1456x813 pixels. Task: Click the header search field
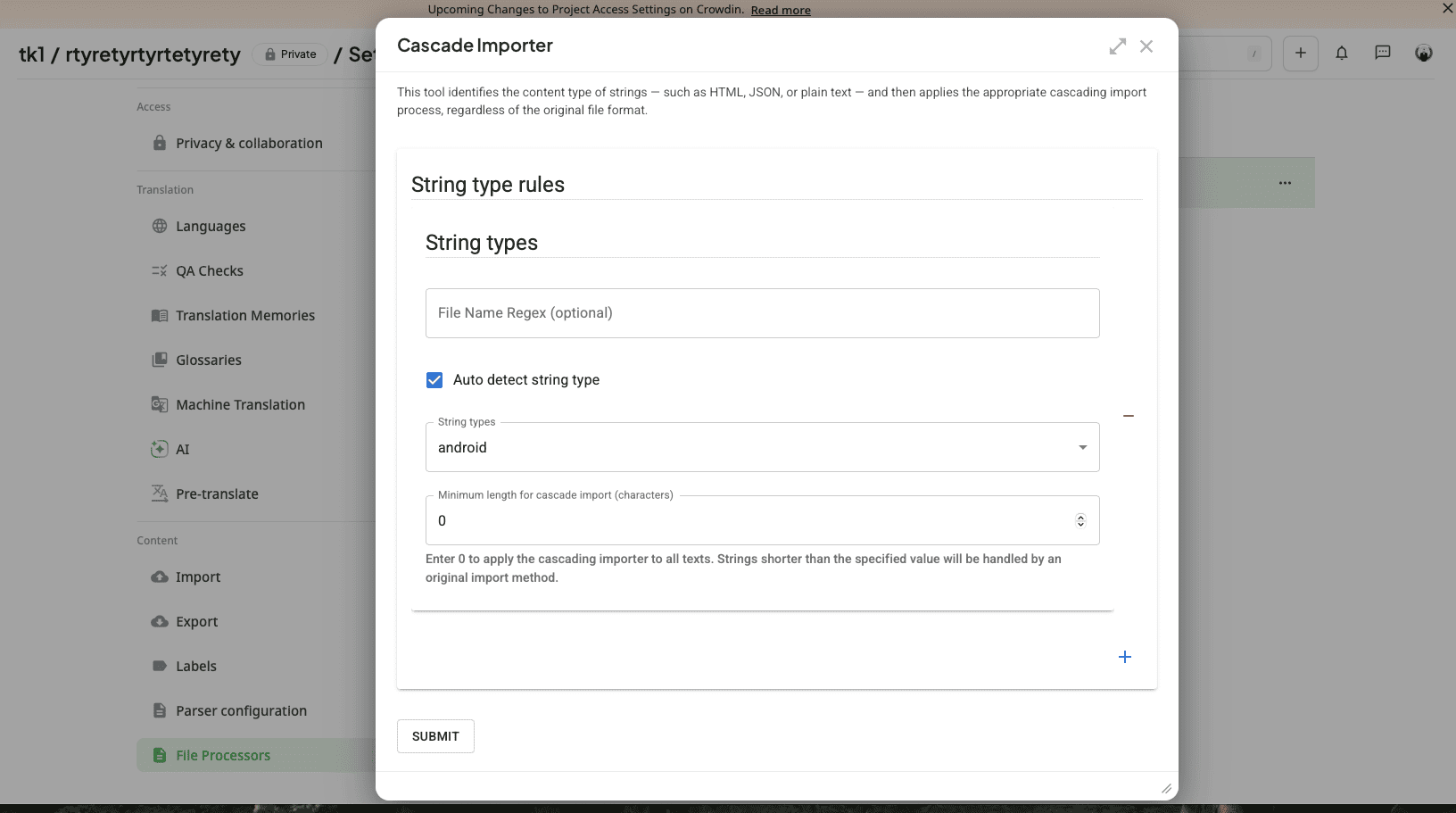pyautogui.click(x=1225, y=54)
